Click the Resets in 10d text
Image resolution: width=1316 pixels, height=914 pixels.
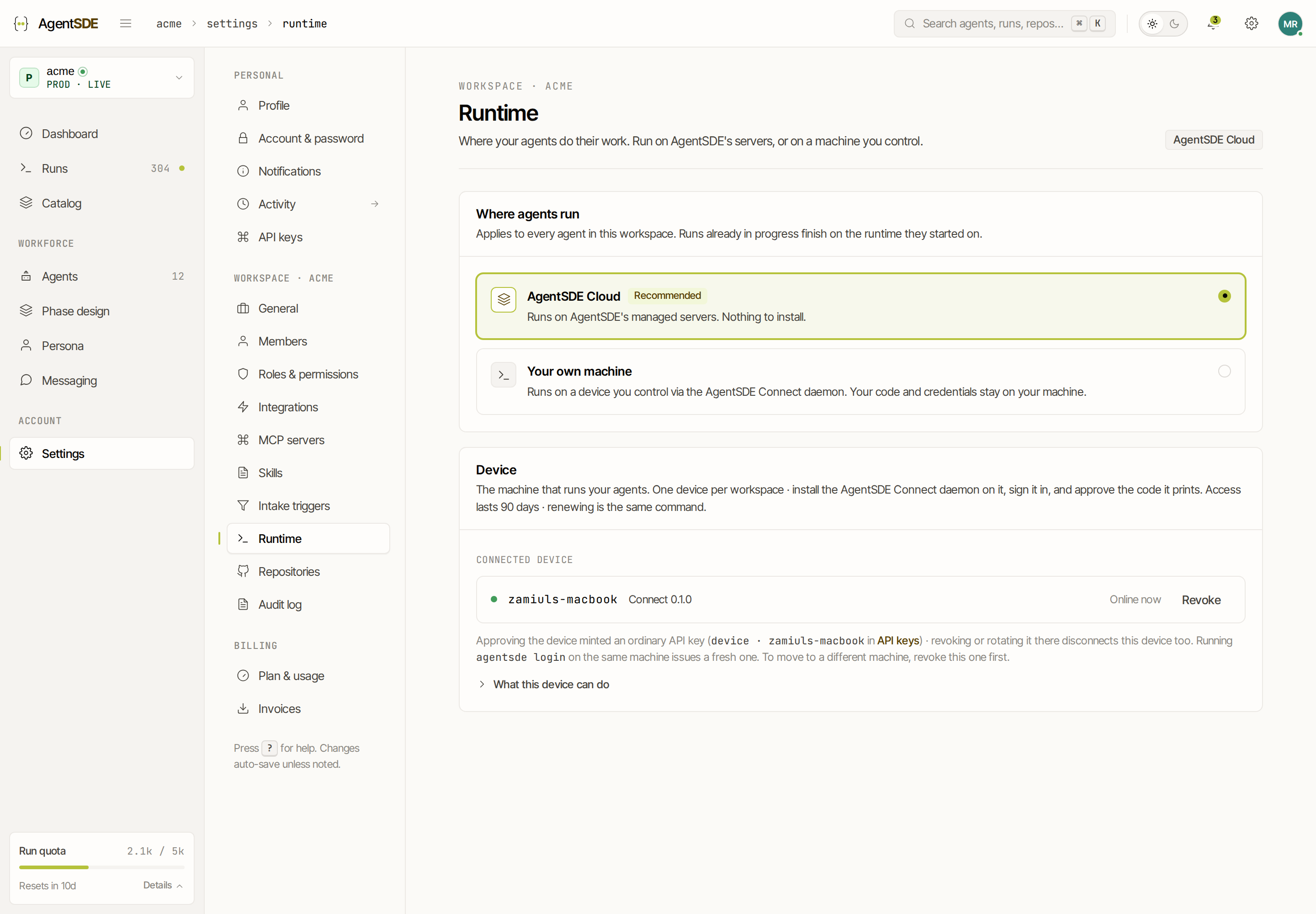(48, 885)
